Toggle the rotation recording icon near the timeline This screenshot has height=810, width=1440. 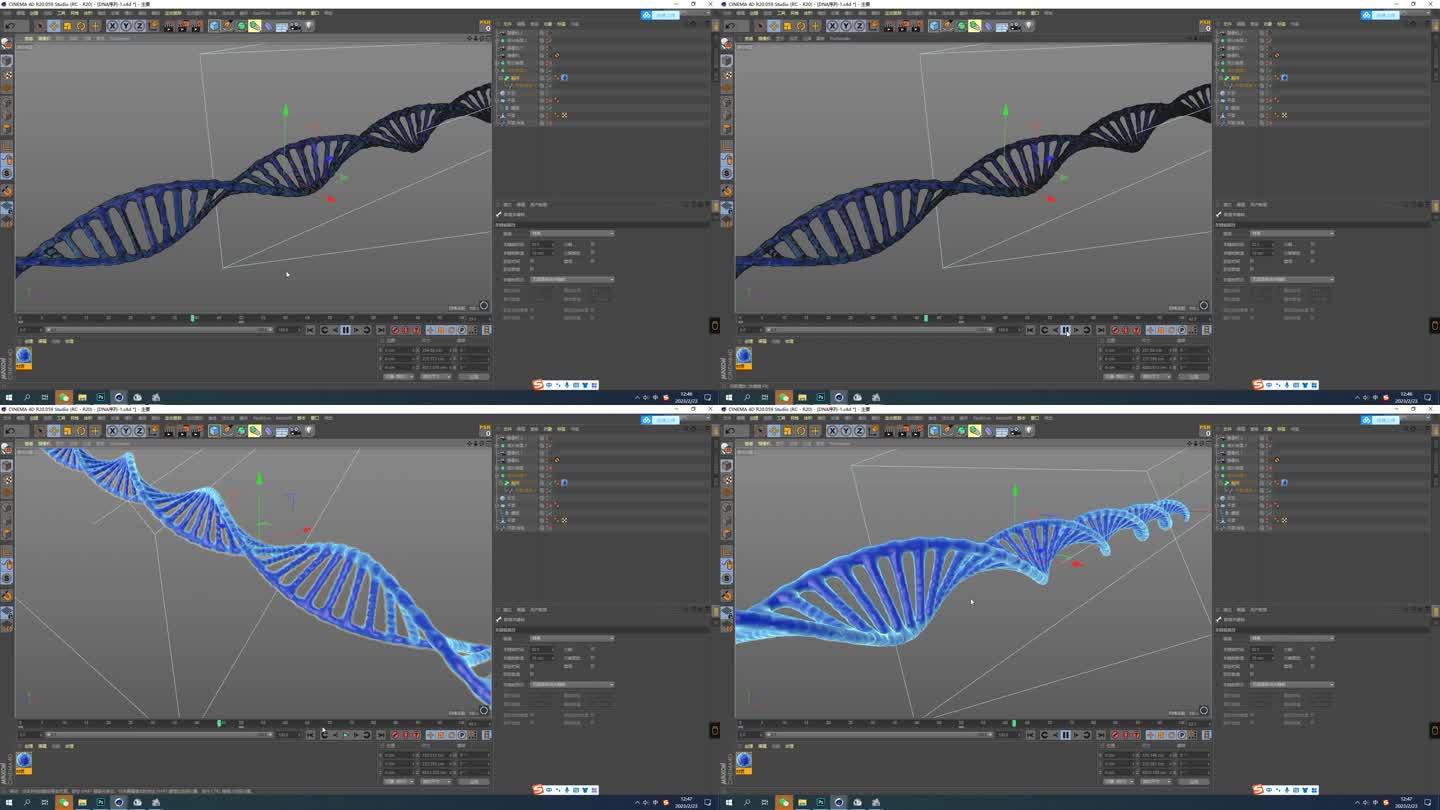pyautogui.click(x=415, y=330)
